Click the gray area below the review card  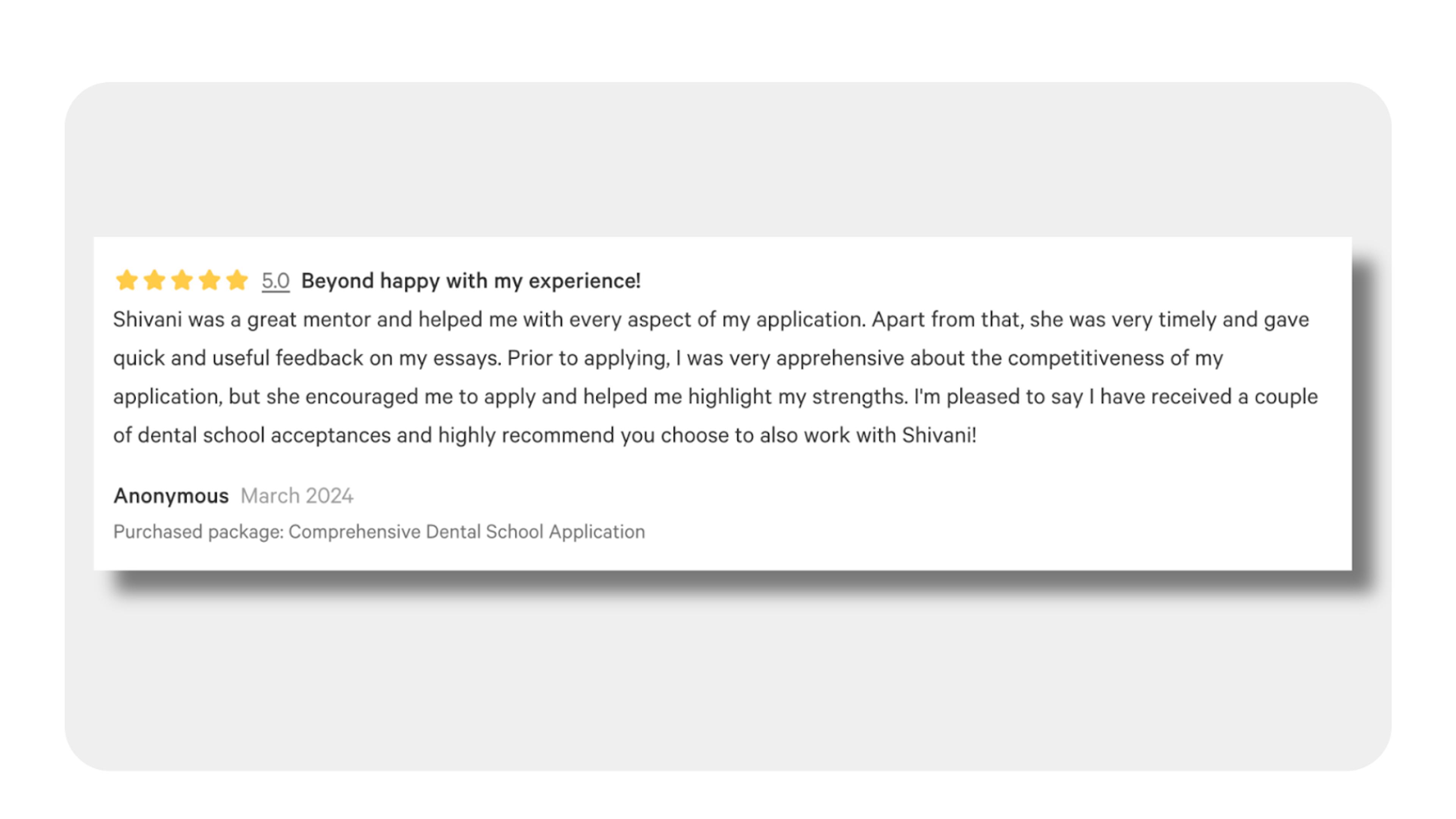coord(728,678)
